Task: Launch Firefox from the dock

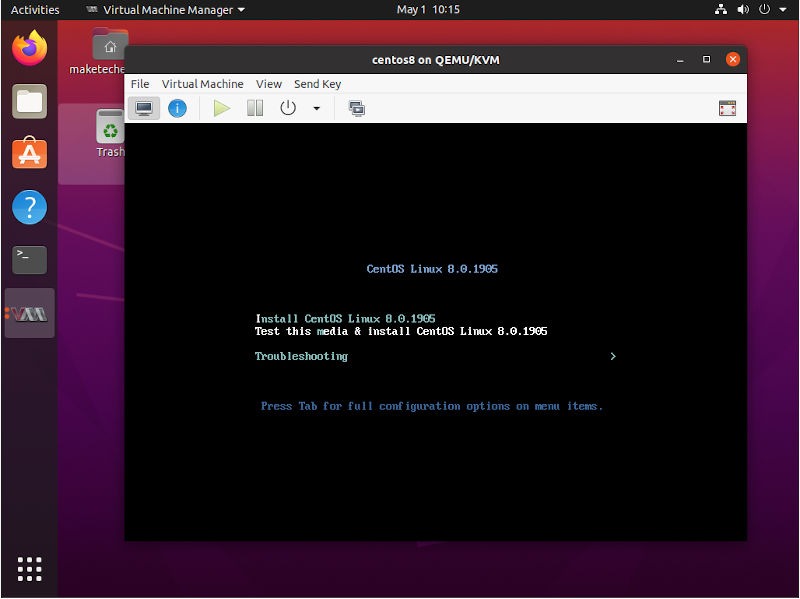Action: tap(29, 48)
